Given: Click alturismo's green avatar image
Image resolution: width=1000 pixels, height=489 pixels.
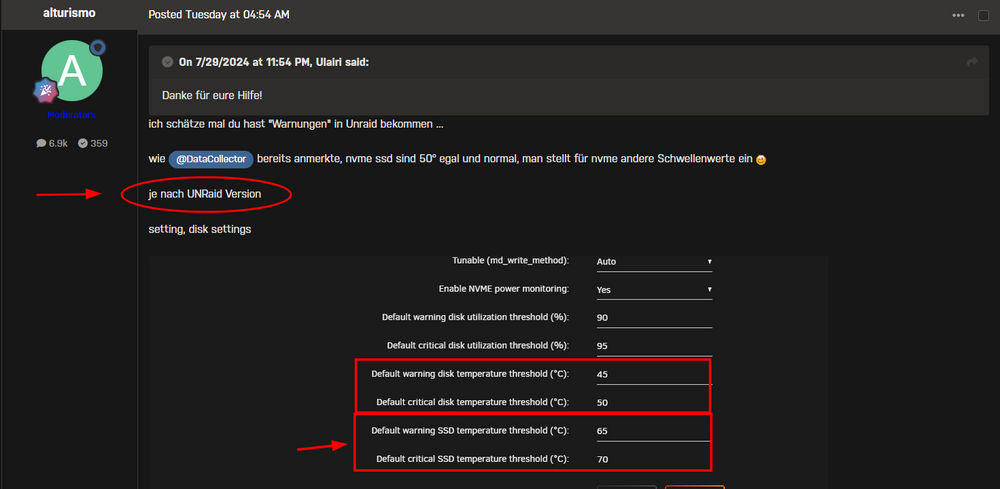Looking at the screenshot, I should pyautogui.click(x=71, y=71).
